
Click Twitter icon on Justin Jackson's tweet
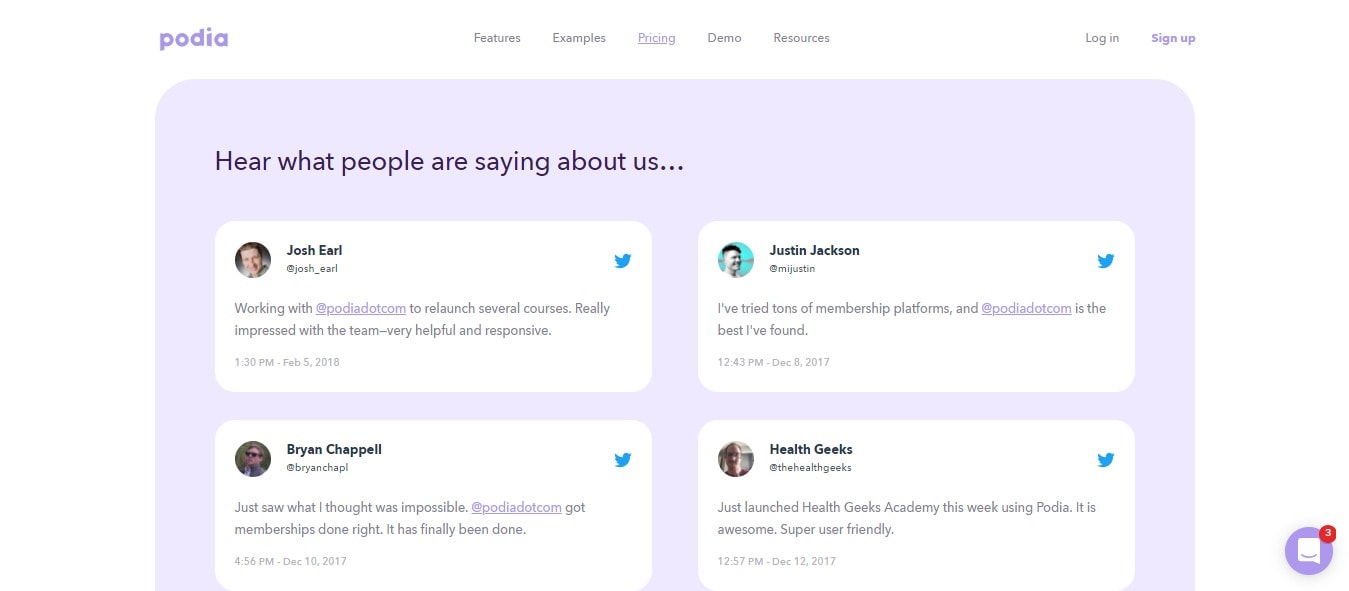1105,261
